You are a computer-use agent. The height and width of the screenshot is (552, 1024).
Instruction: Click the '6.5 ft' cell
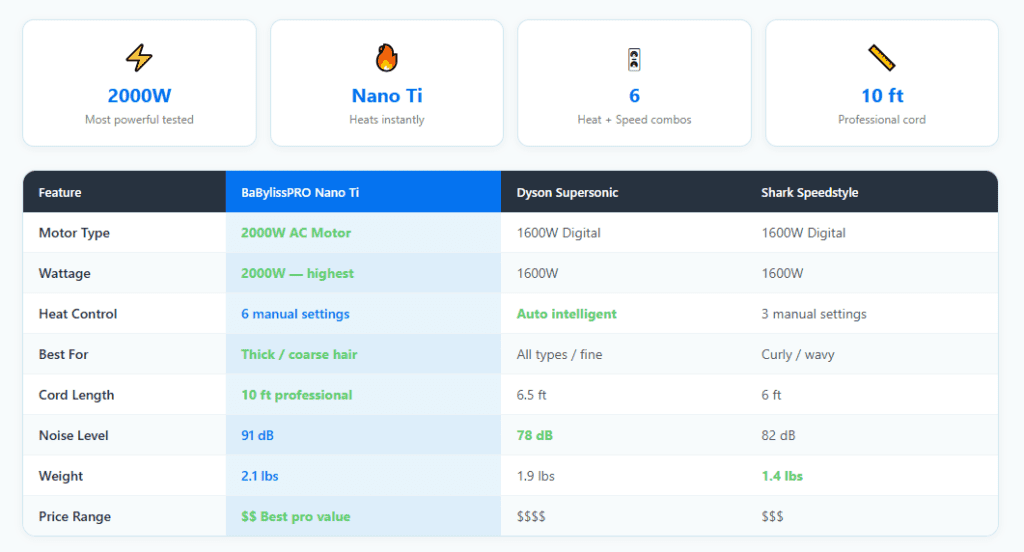coord(531,395)
